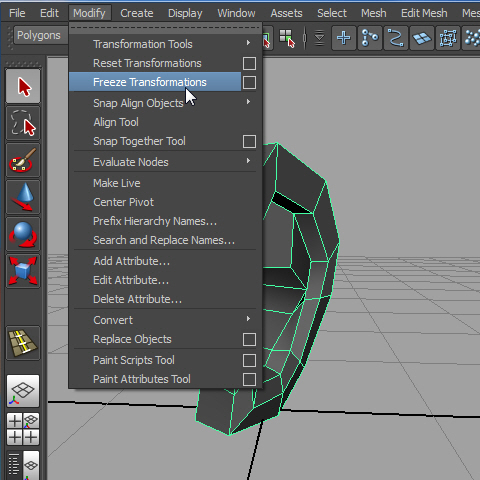This screenshot has height=480, width=480.
Task: Open the Polygons menu set dropdown
Action: 40,35
